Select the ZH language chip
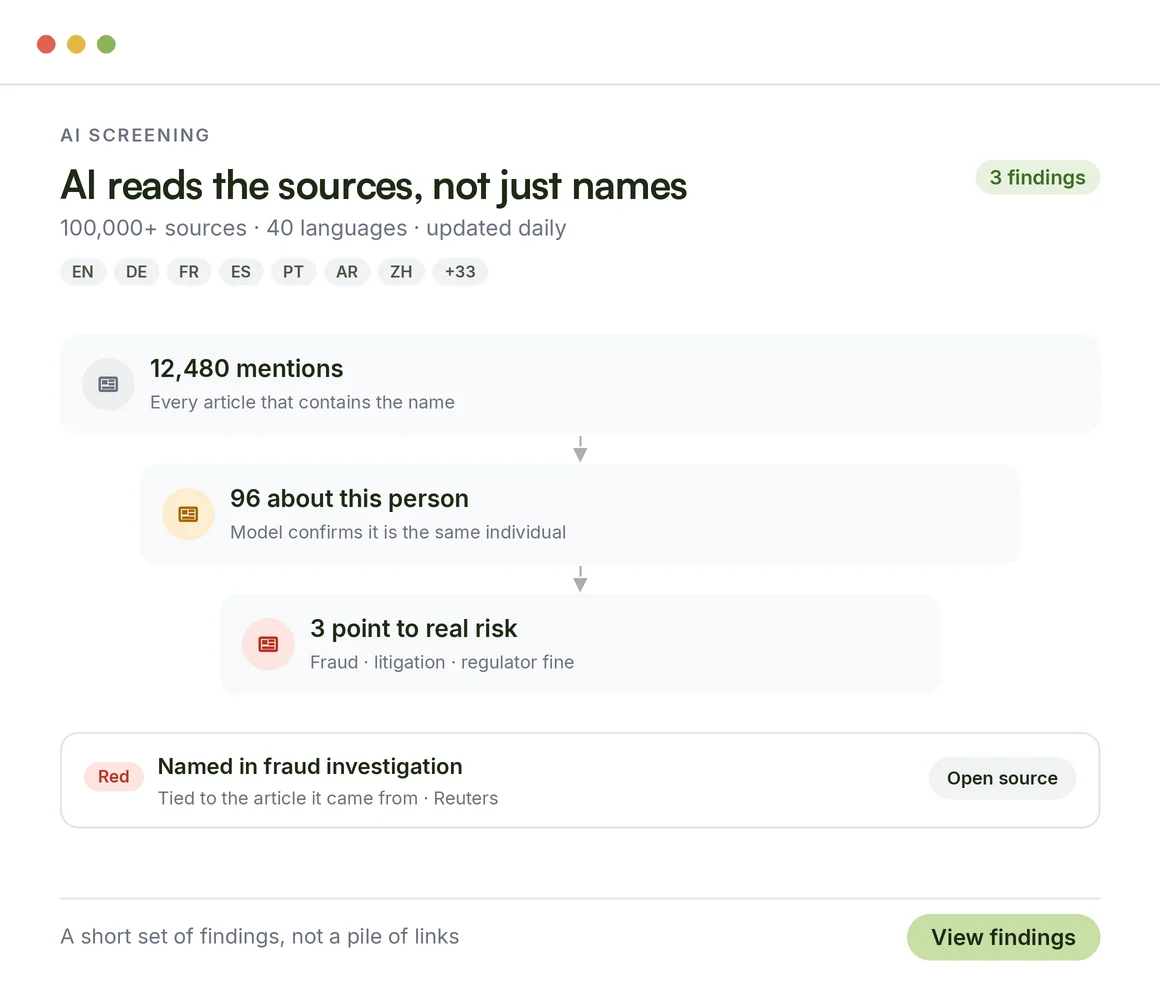Image resolution: width=1160 pixels, height=1000 pixels. pyautogui.click(x=401, y=271)
